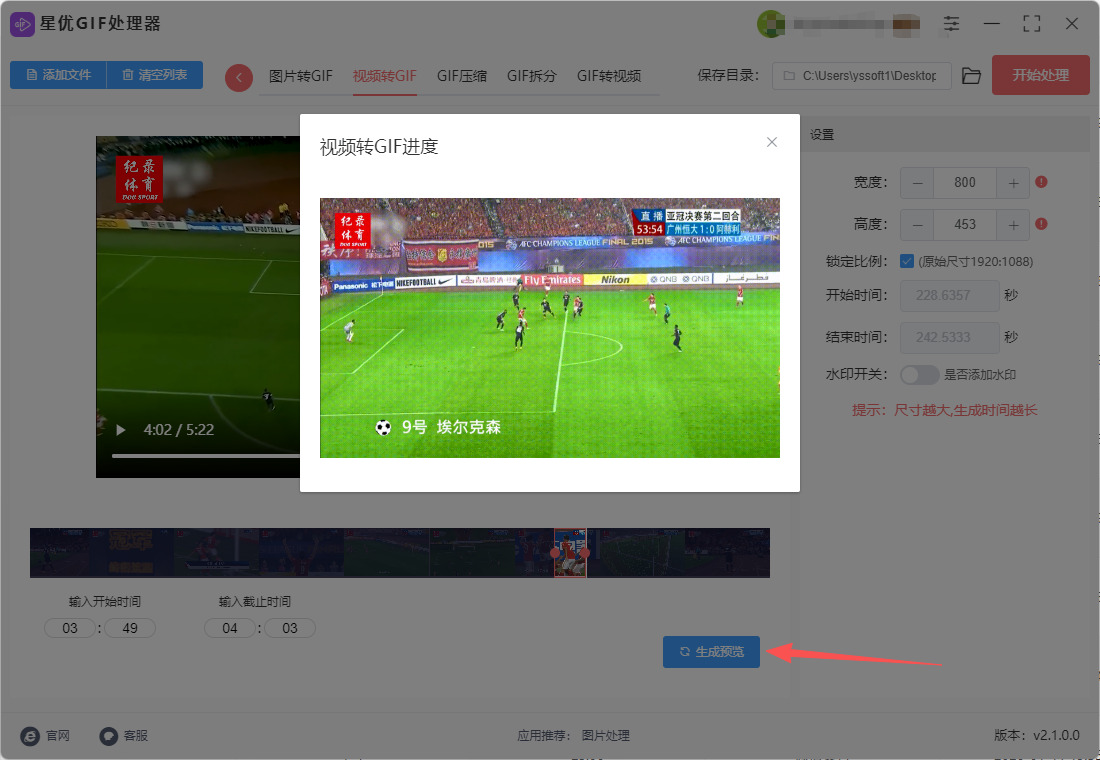Click the 结束时间 field showing 242.5333

(949, 338)
